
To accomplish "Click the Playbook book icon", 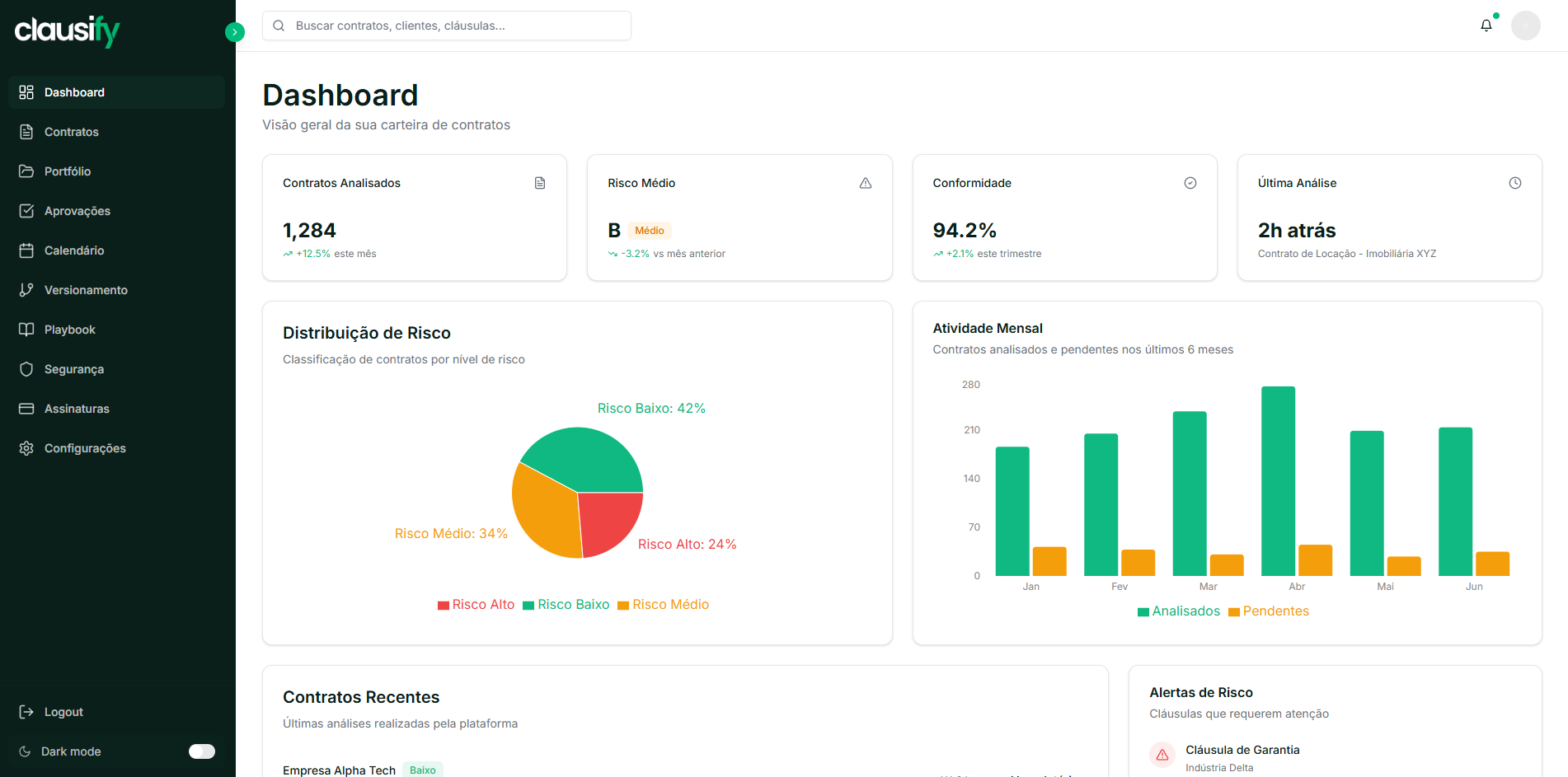I will tap(26, 330).
